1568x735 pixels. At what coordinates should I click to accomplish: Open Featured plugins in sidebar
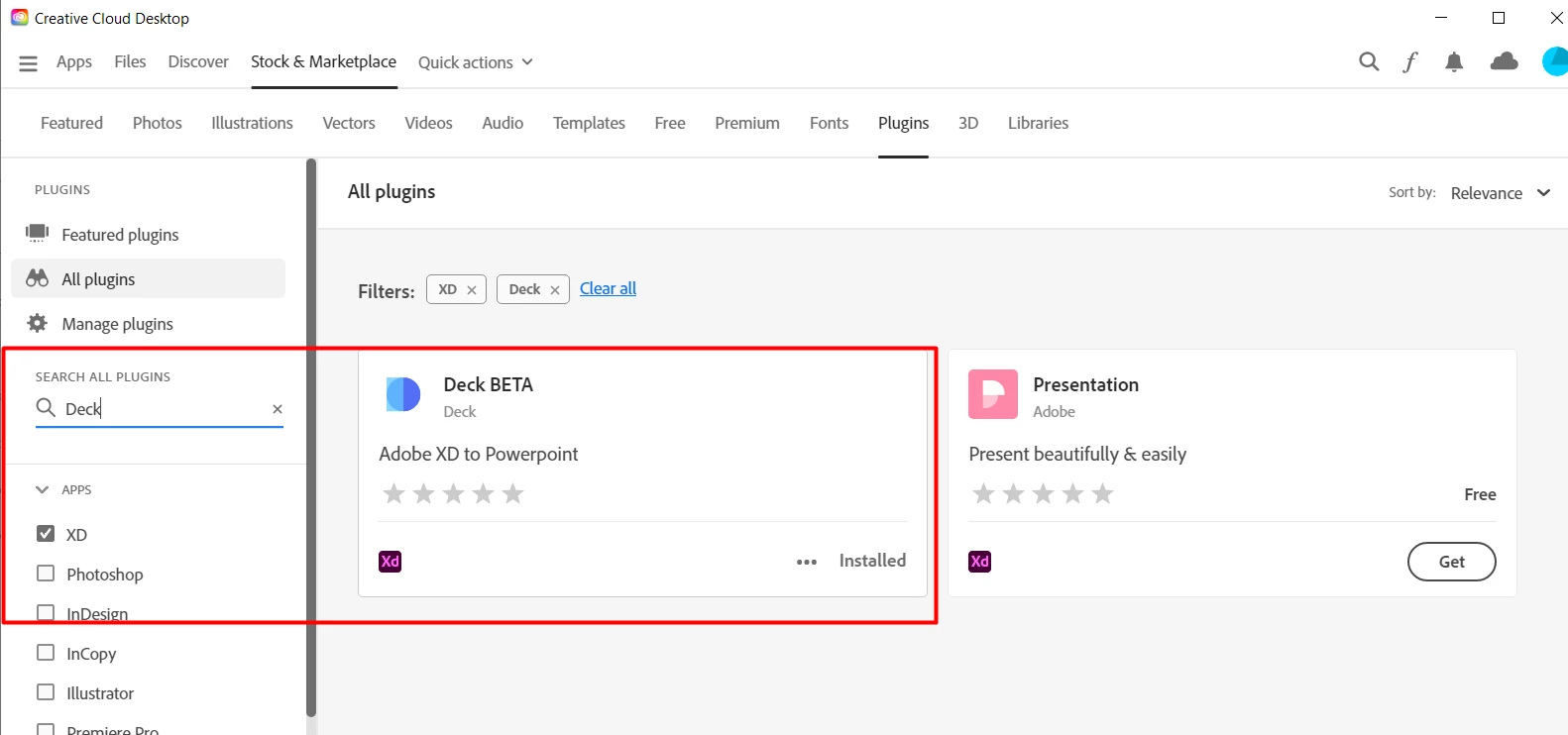click(148, 235)
